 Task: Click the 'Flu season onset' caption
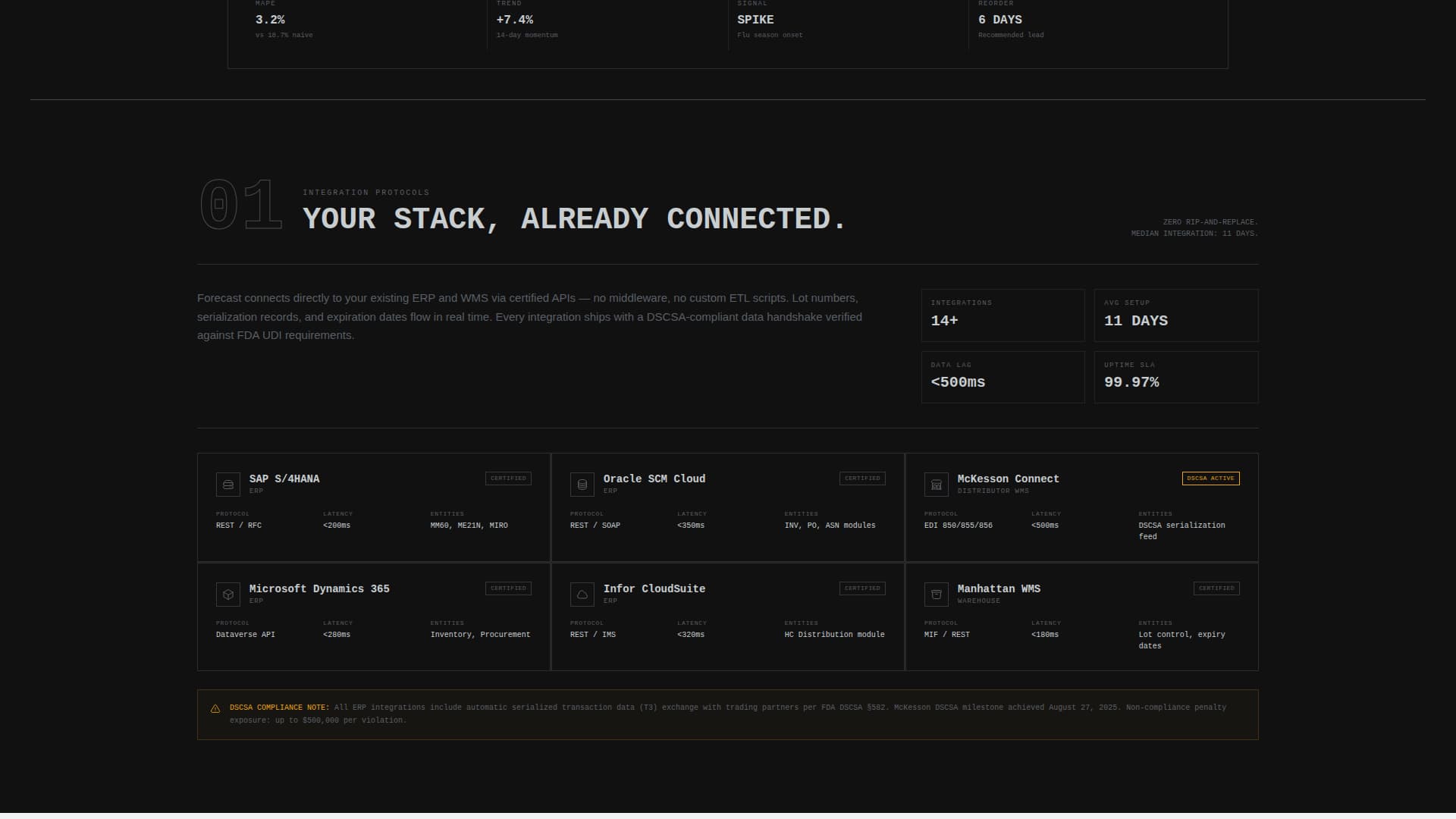coord(770,36)
